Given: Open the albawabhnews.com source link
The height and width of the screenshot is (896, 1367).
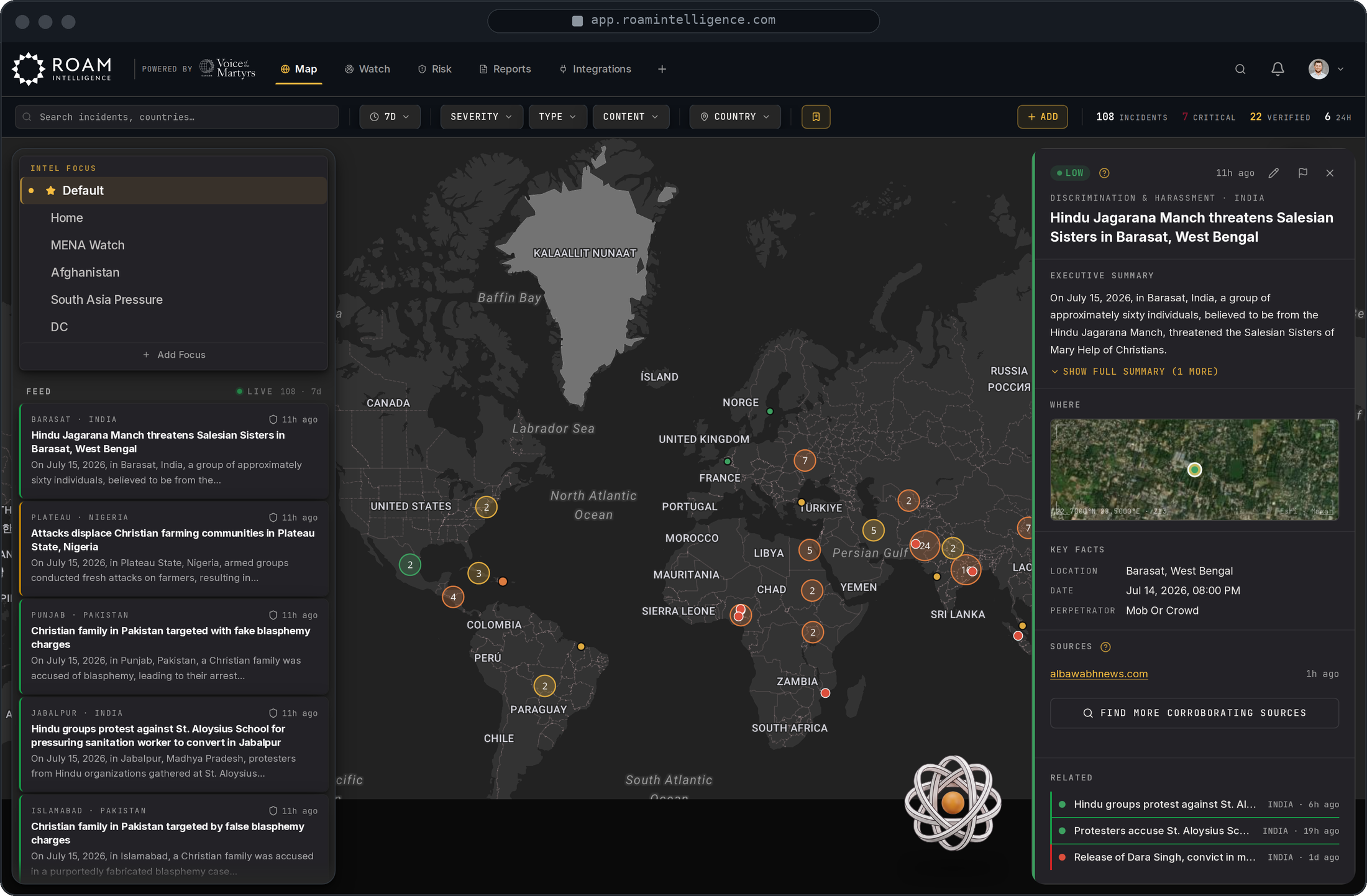Looking at the screenshot, I should coord(1099,674).
